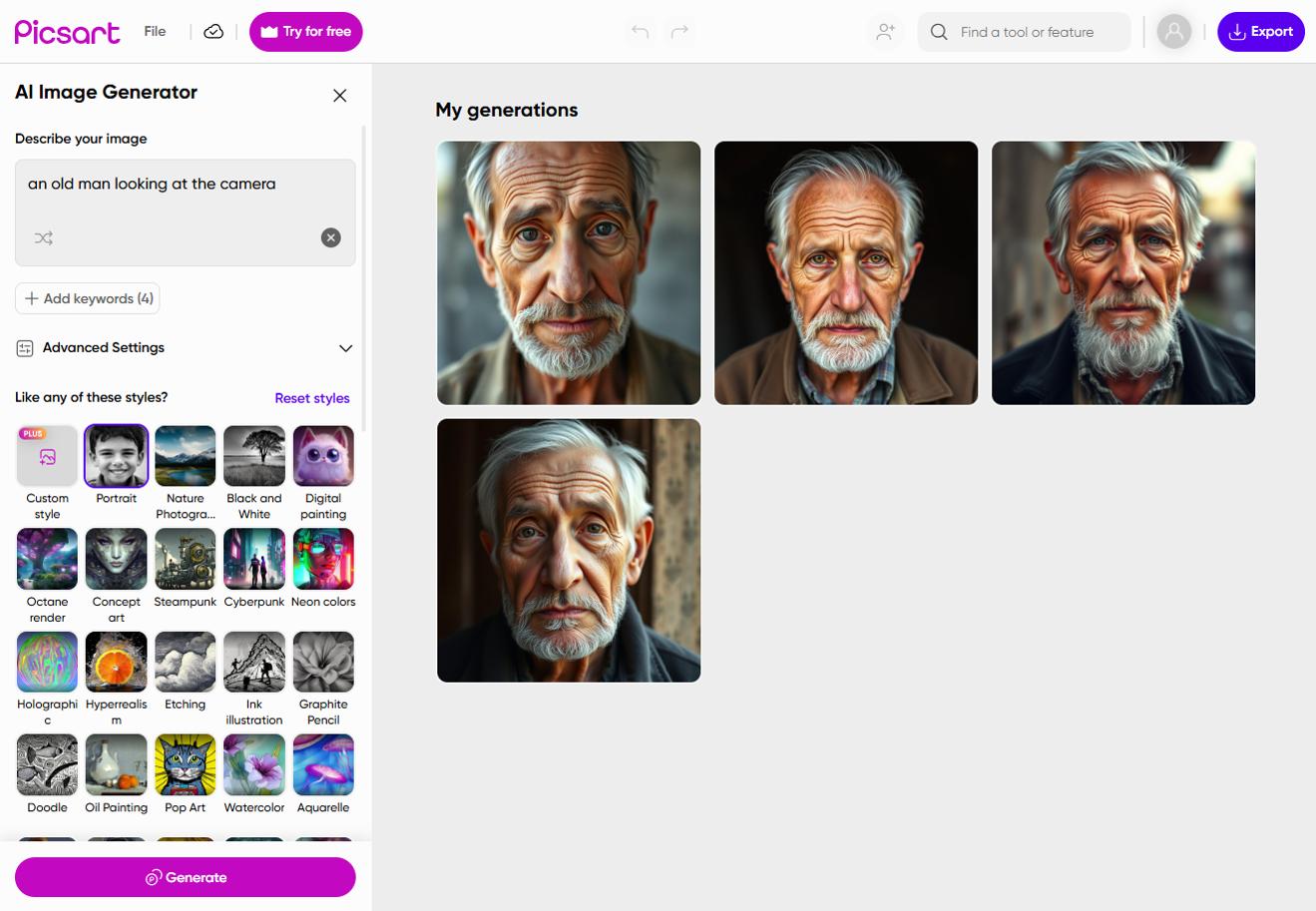Select the Watercolor style
This screenshot has width=1316, height=911.
[253, 764]
